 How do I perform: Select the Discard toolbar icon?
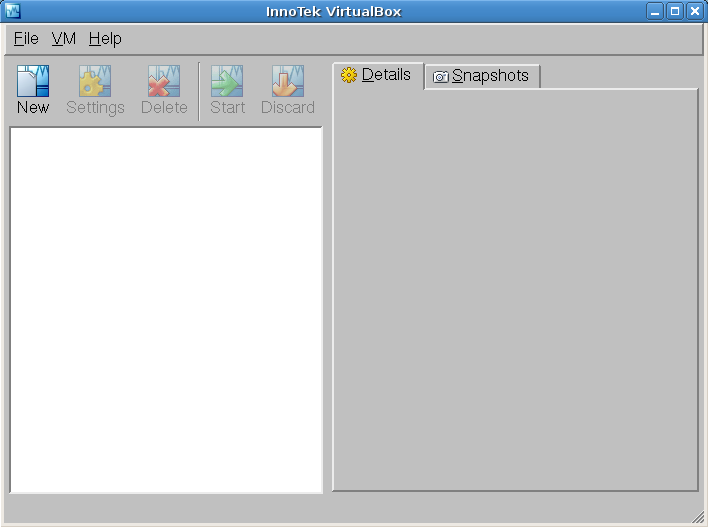[288, 81]
